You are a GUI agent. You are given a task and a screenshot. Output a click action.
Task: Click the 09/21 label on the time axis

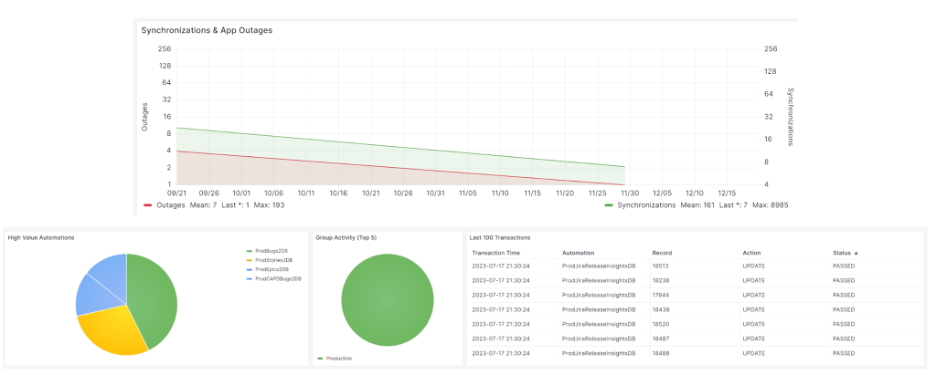tap(176, 193)
